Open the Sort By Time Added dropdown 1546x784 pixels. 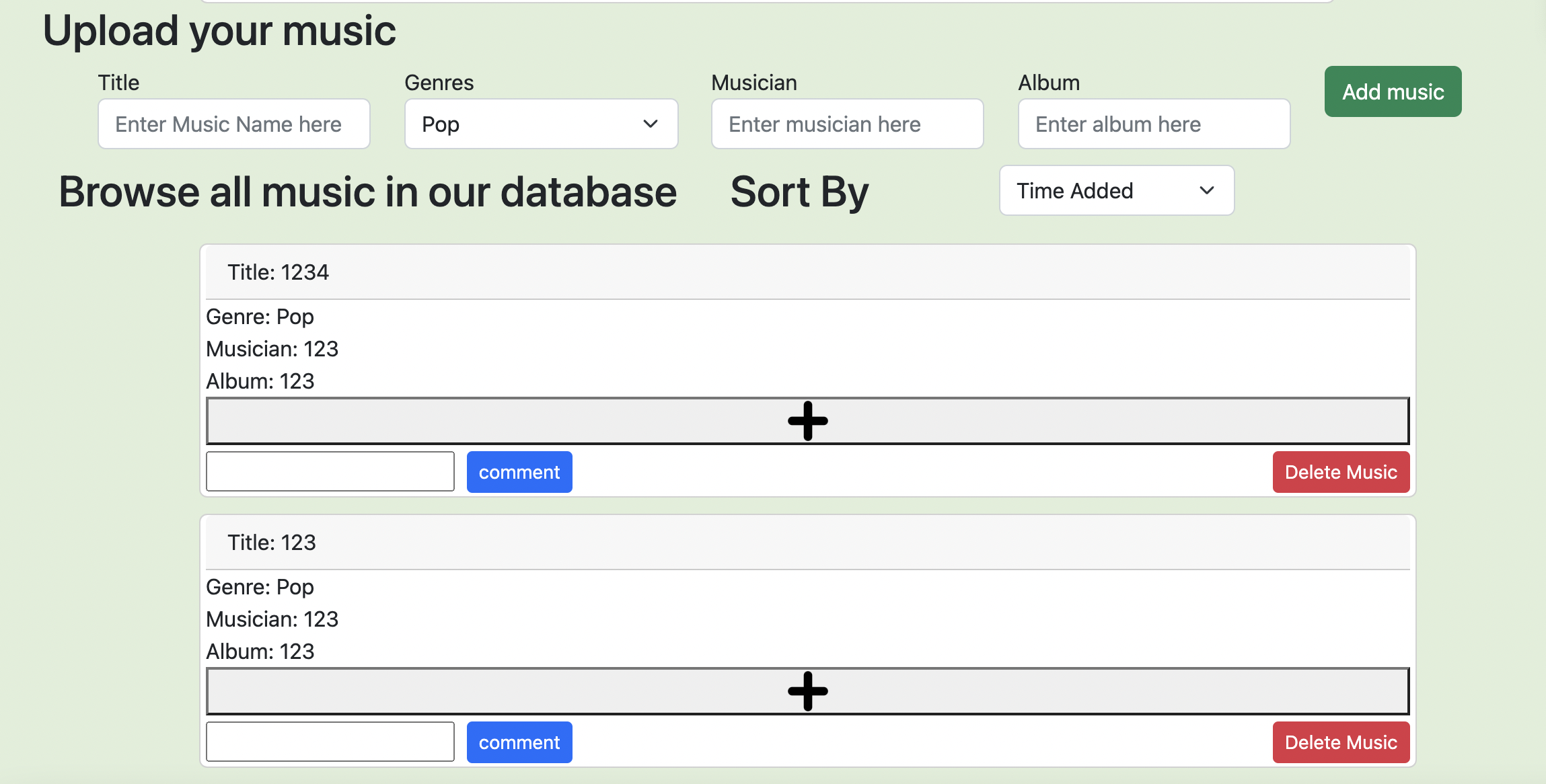click(x=1116, y=191)
